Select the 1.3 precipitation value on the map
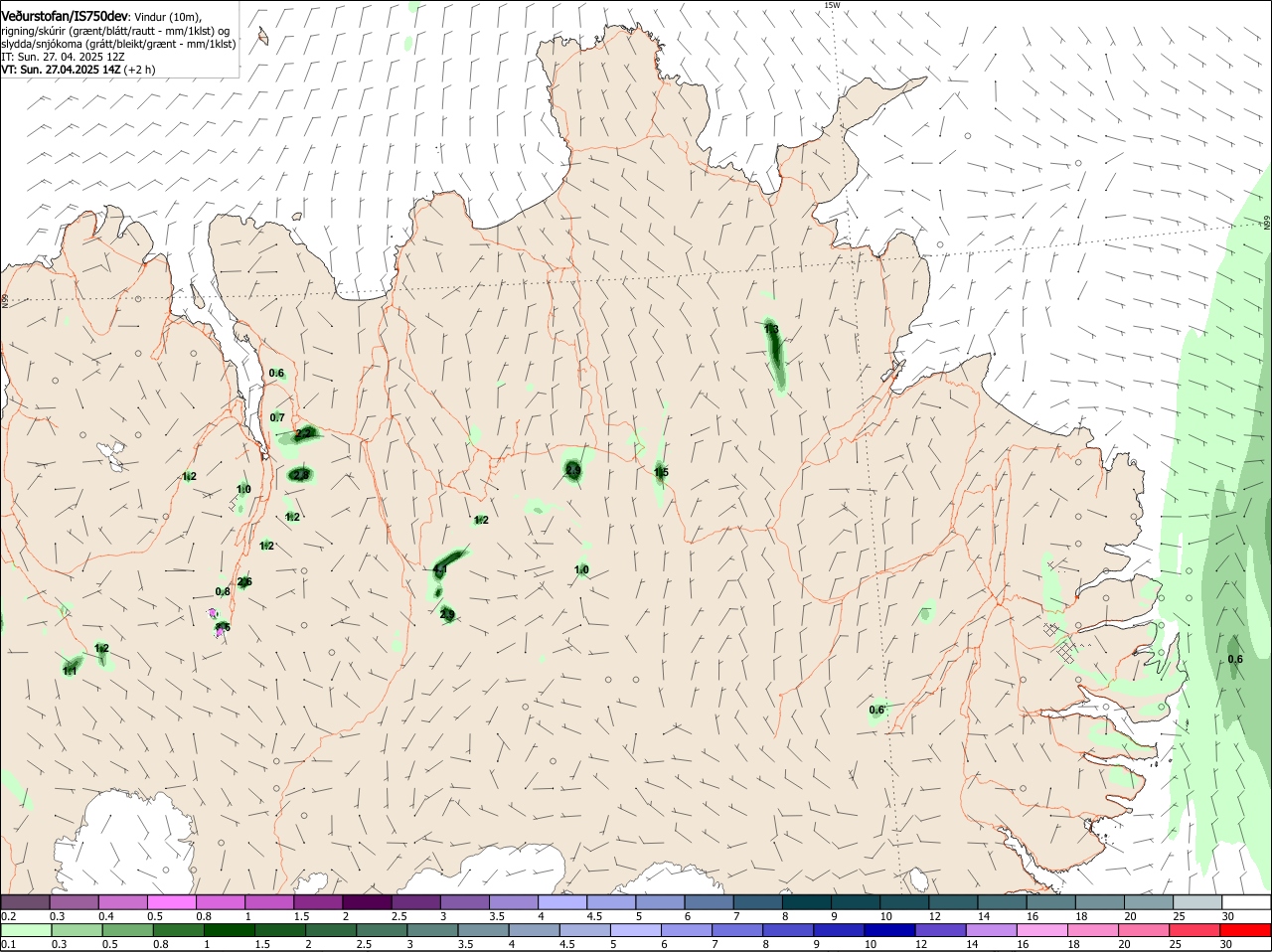 (771, 329)
